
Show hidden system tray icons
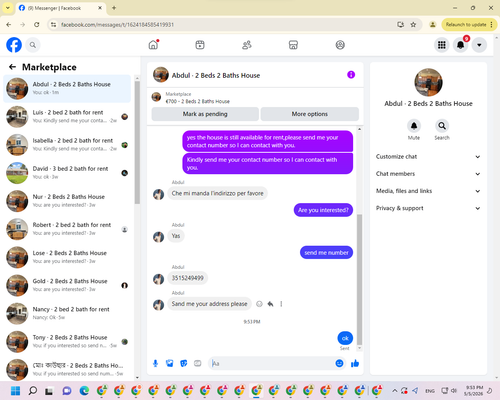(x=394, y=390)
